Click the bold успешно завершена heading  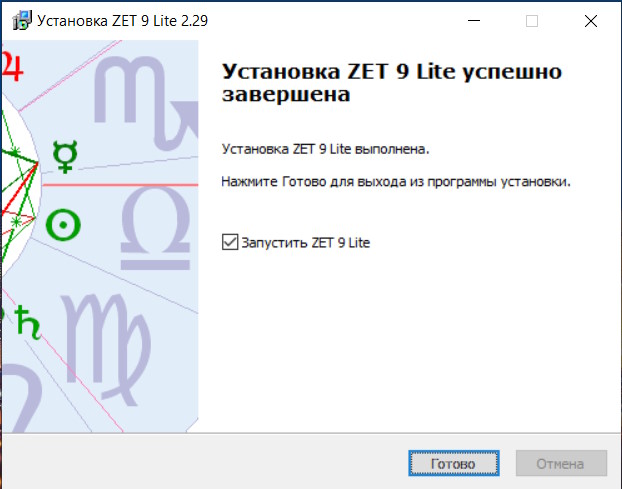390,84
